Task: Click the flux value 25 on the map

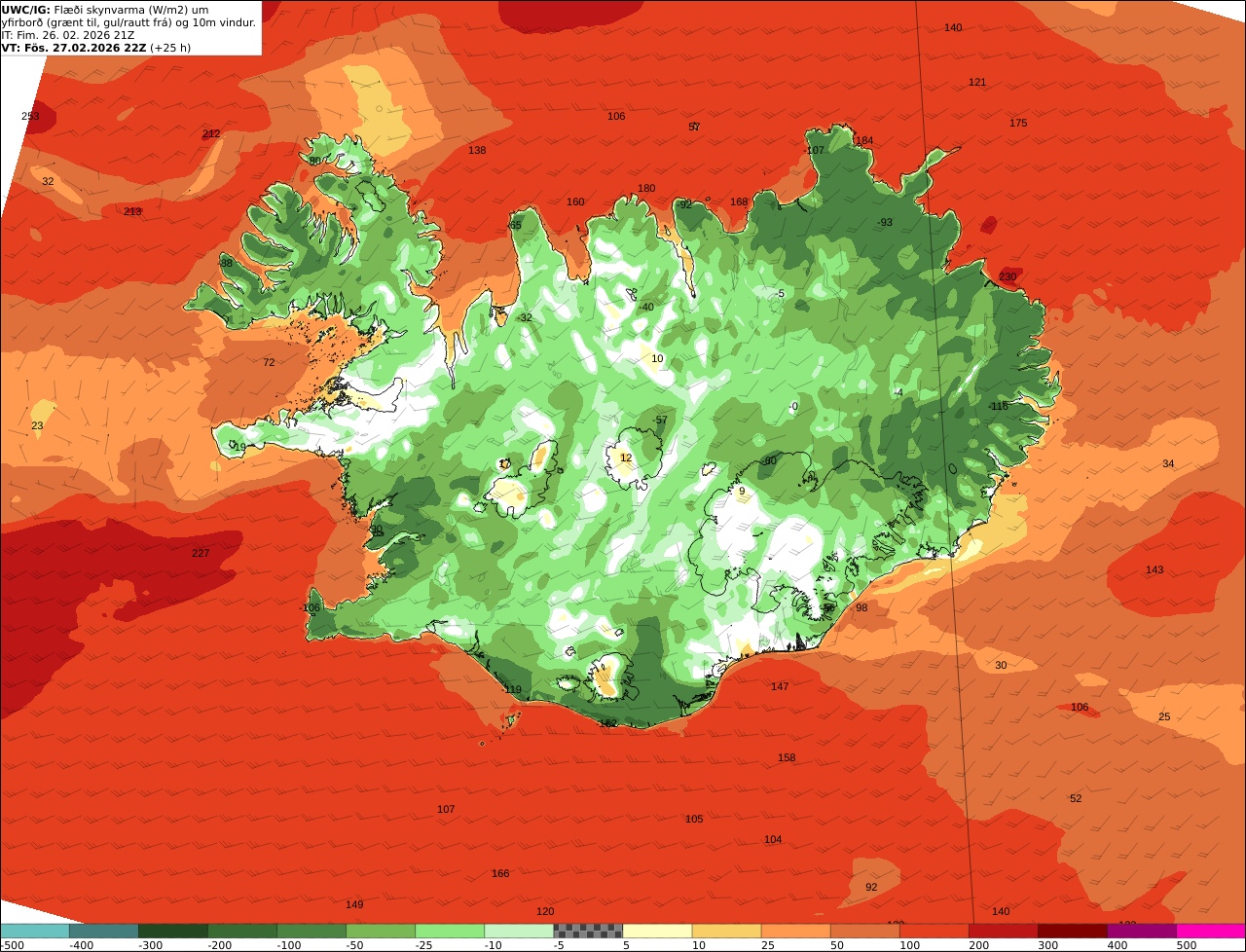Action: 1164,716
